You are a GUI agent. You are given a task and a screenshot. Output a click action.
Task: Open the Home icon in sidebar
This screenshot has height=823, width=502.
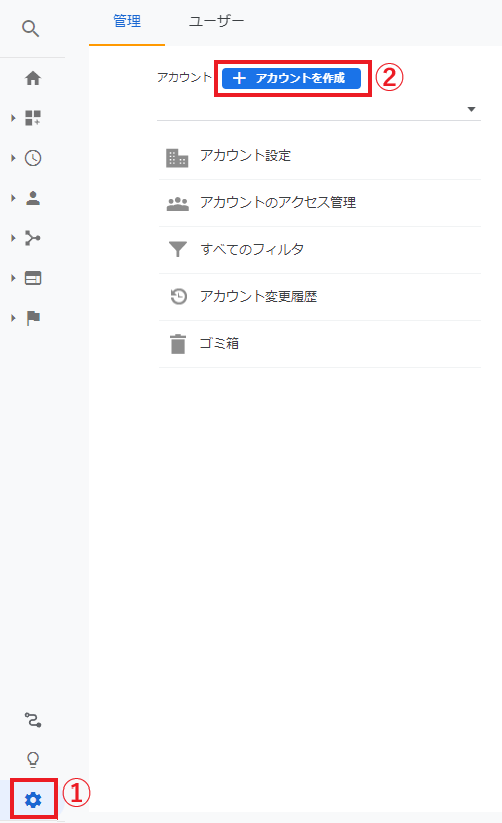[x=33, y=78]
